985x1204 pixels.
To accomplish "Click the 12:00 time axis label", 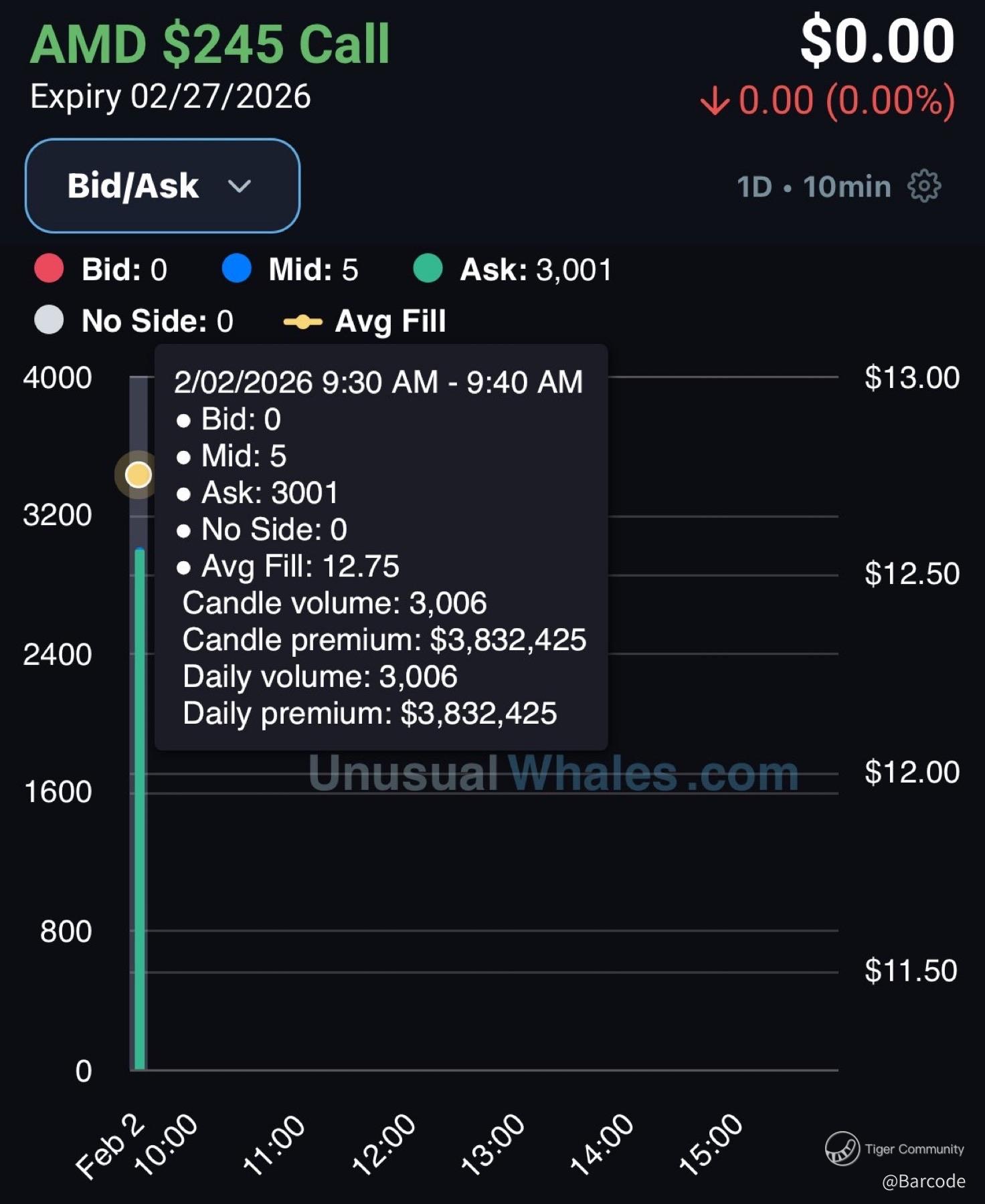I will tap(383, 1144).
